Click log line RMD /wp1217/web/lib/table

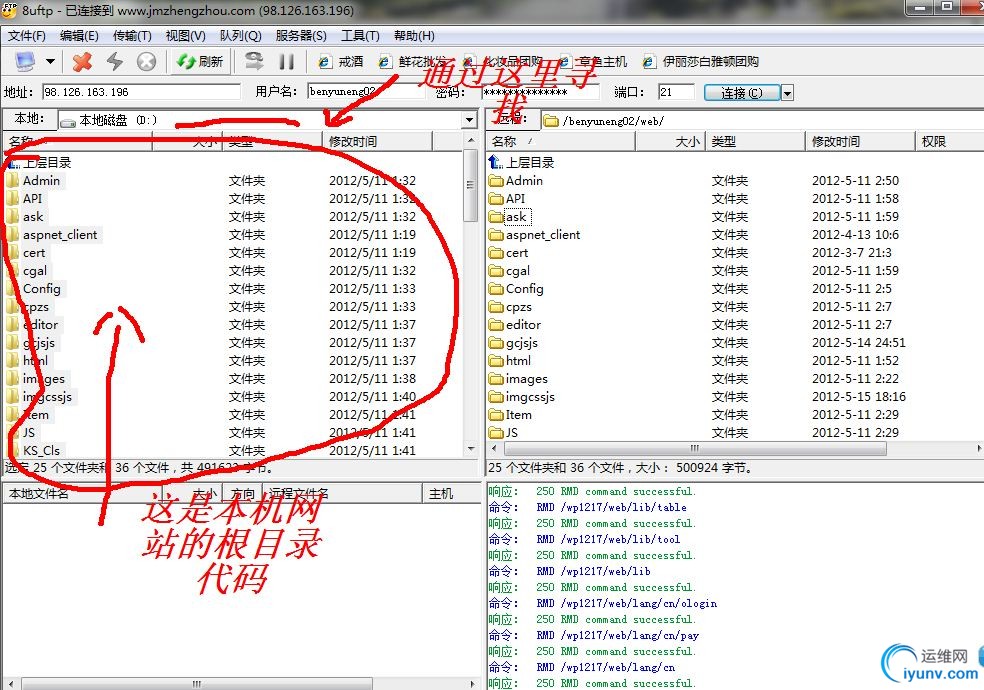[611, 507]
